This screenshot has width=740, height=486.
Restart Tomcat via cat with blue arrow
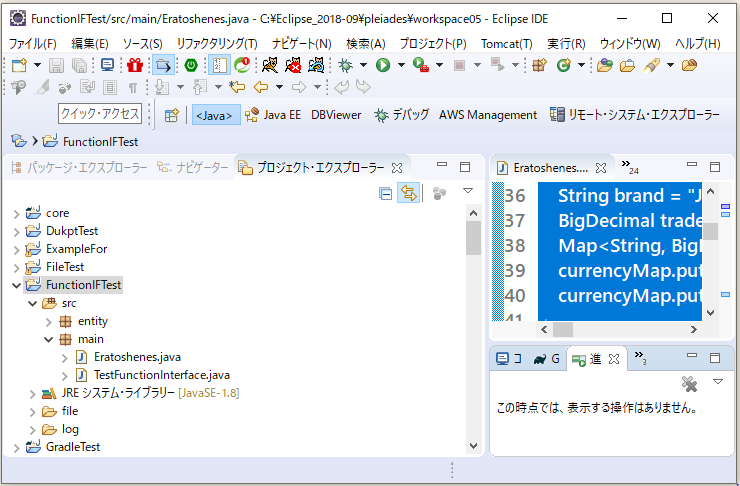click(316, 65)
